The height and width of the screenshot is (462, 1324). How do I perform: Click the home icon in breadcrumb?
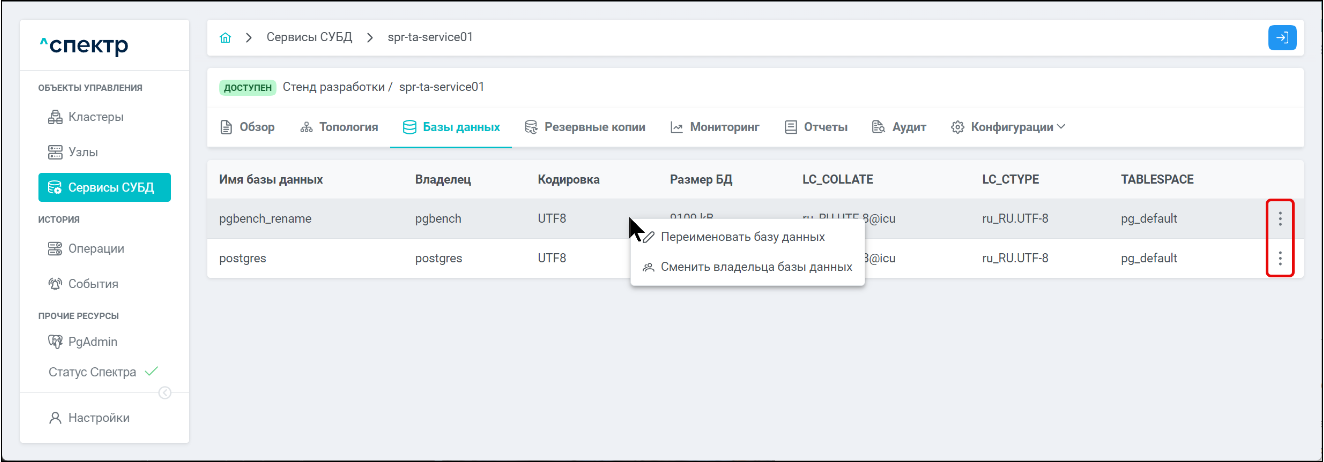point(225,38)
